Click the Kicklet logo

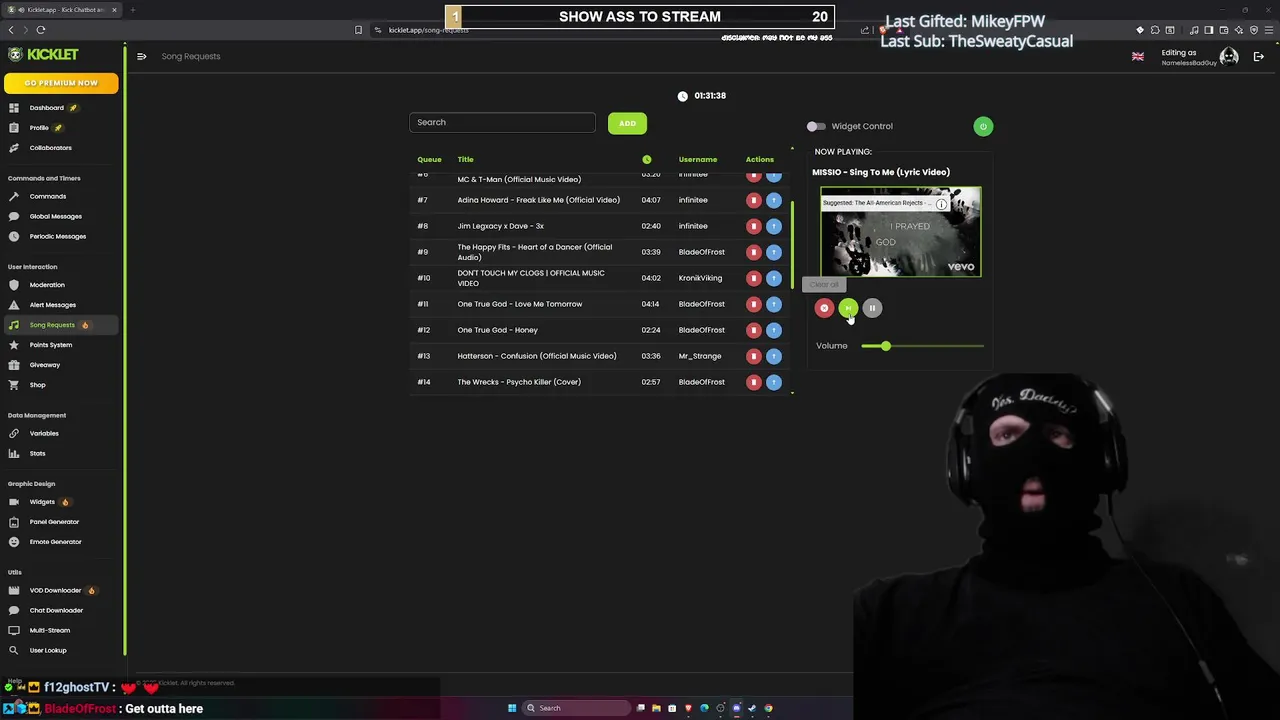coord(43,54)
